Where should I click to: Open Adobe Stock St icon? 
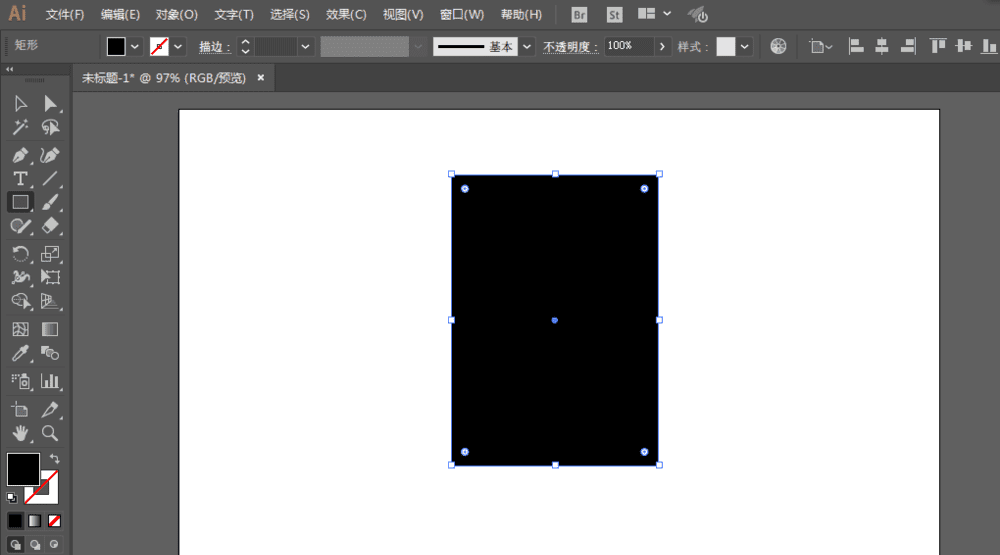614,15
